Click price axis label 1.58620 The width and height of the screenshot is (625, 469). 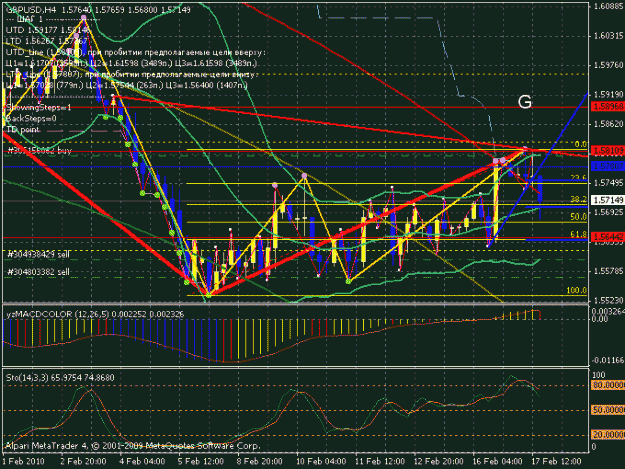pos(609,124)
